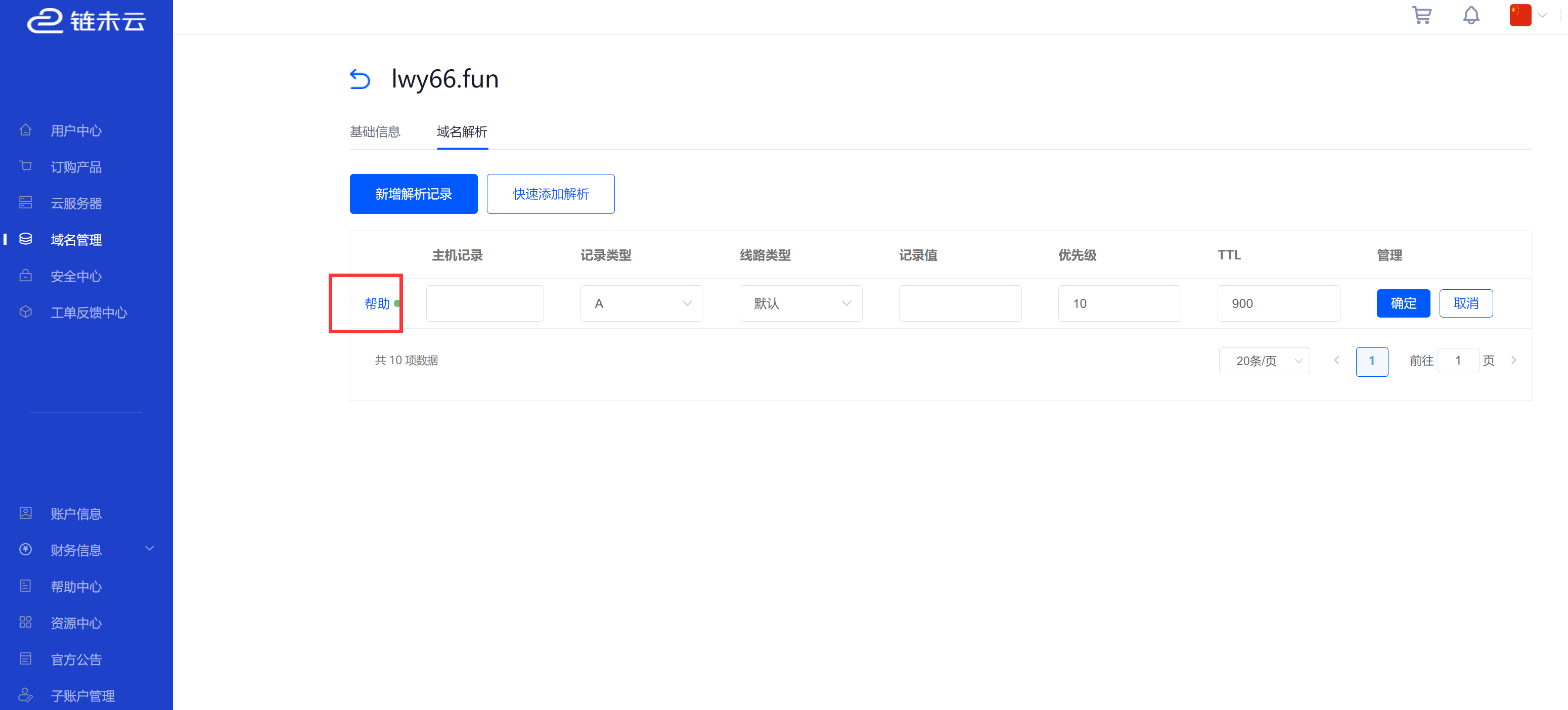Open the 线路类型 dropdown showing 默认
The height and width of the screenshot is (710, 1568).
click(x=800, y=303)
